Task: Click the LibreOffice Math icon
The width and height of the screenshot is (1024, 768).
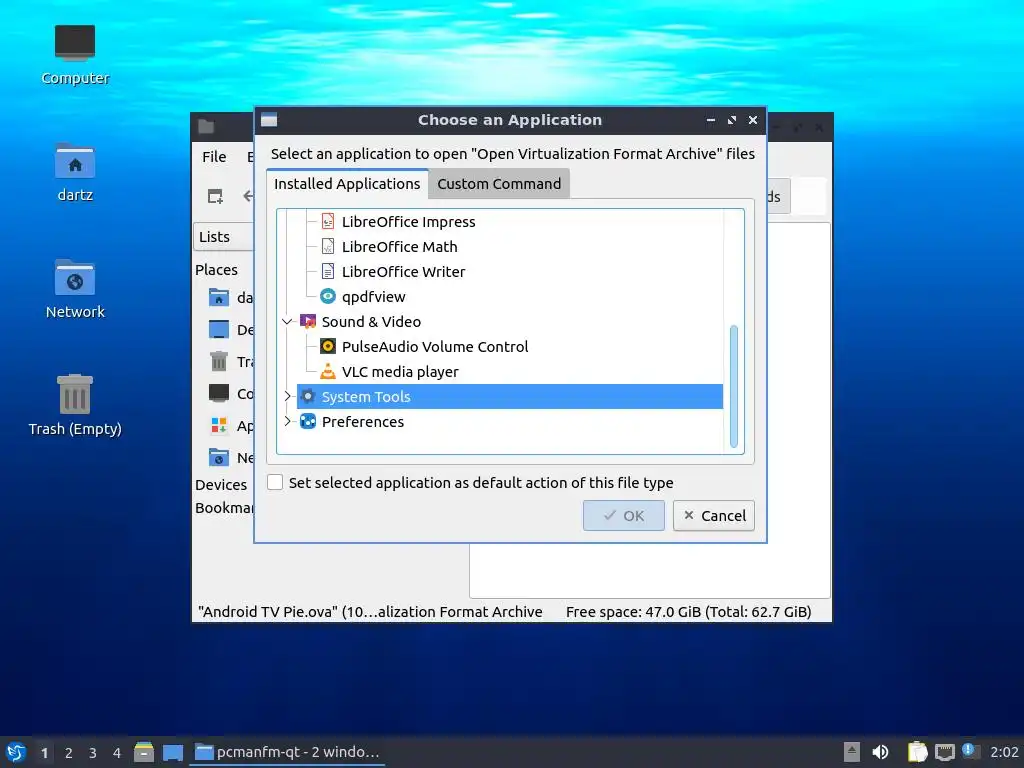Action: (328, 246)
